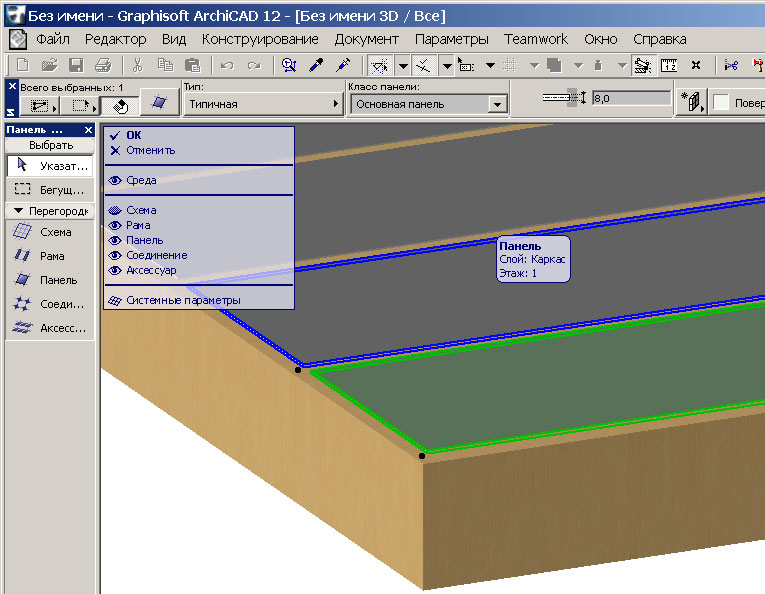
Task: Open the Teamwork menu
Action: tap(535, 39)
